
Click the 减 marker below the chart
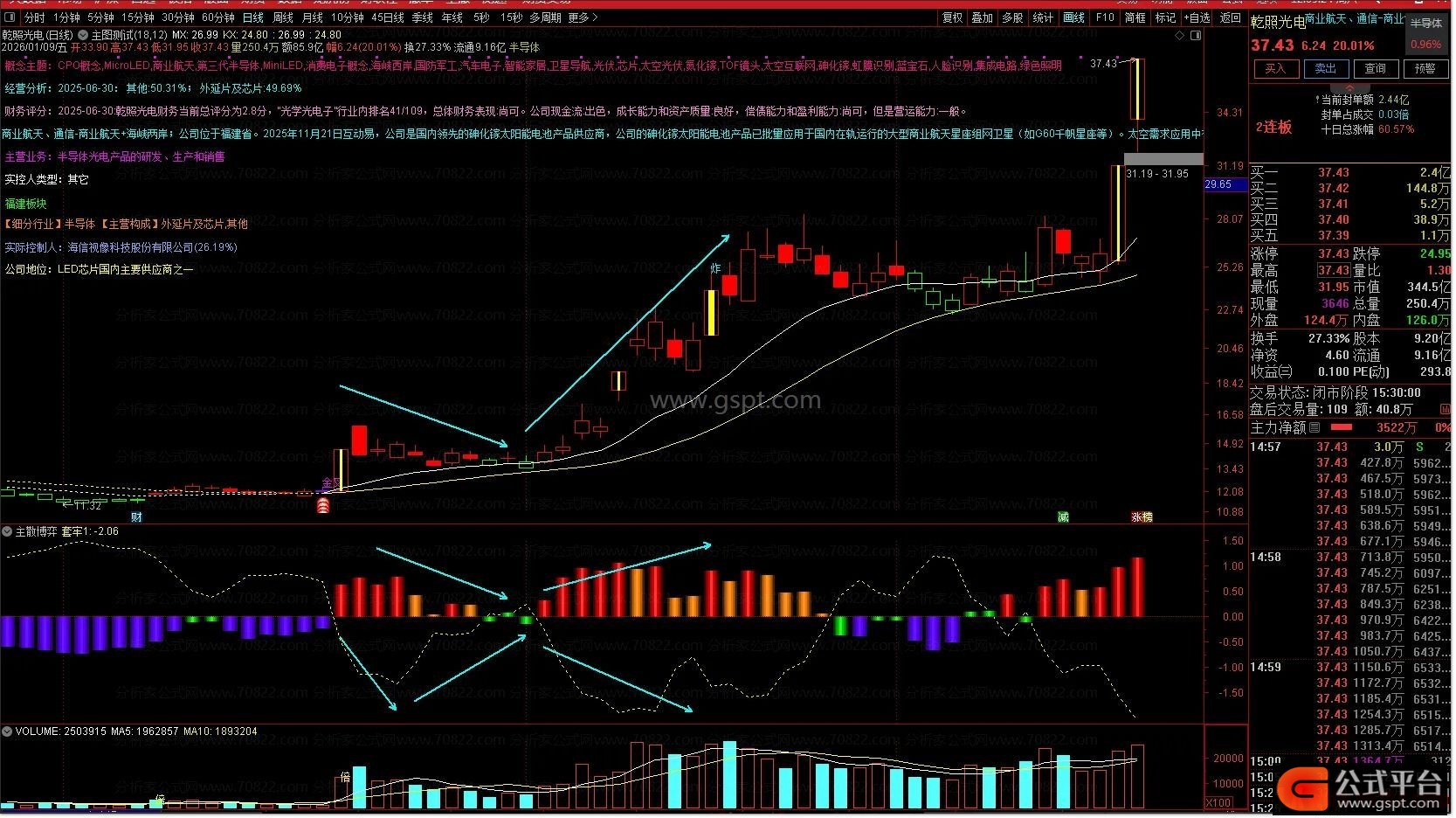point(1063,517)
